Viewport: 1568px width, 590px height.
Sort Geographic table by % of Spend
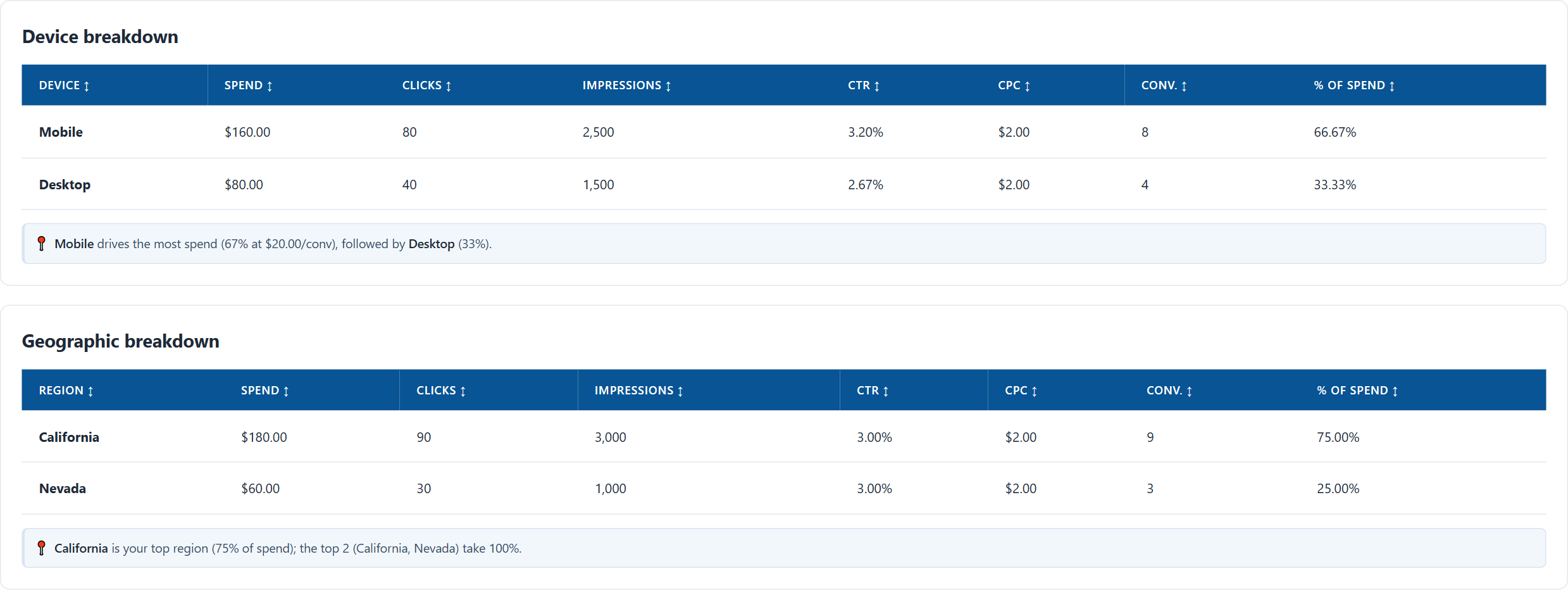tap(1357, 391)
